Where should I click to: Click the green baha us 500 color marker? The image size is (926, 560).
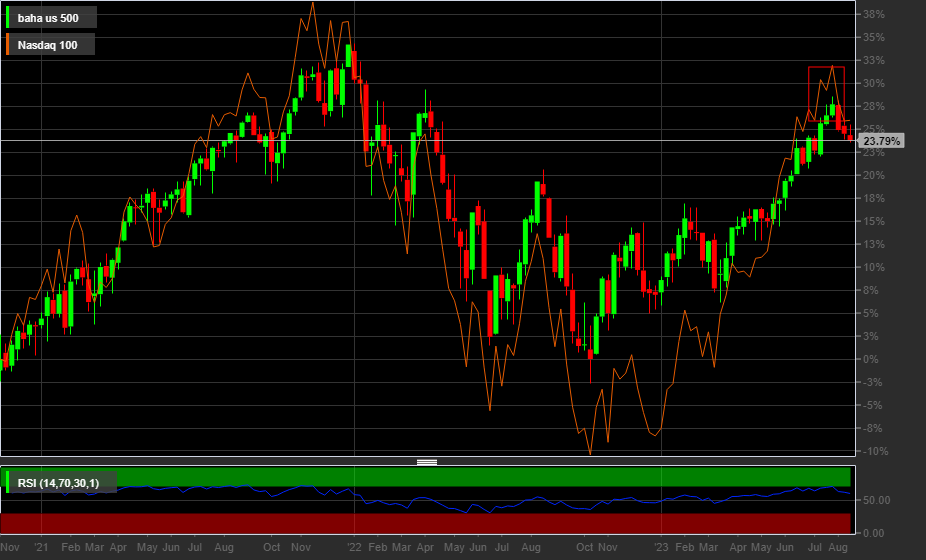(7, 18)
